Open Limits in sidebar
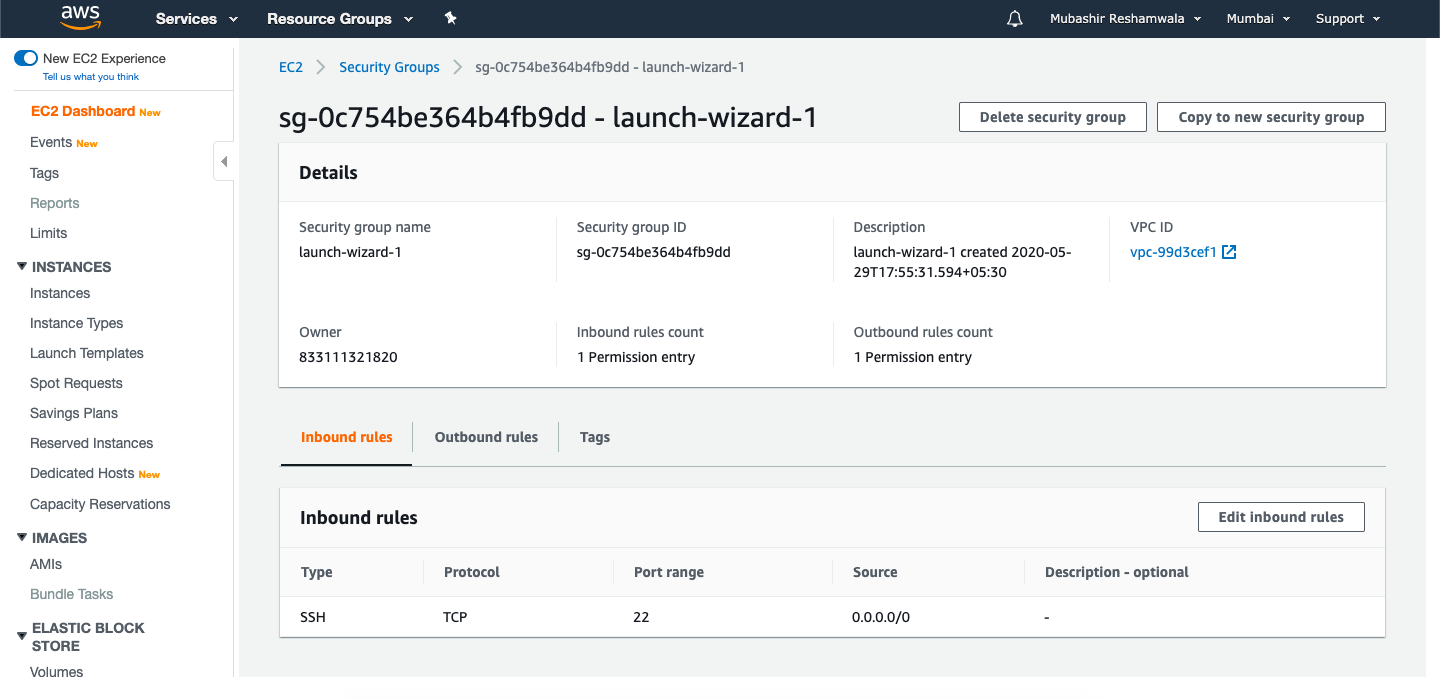 pyautogui.click(x=49, y=233)
